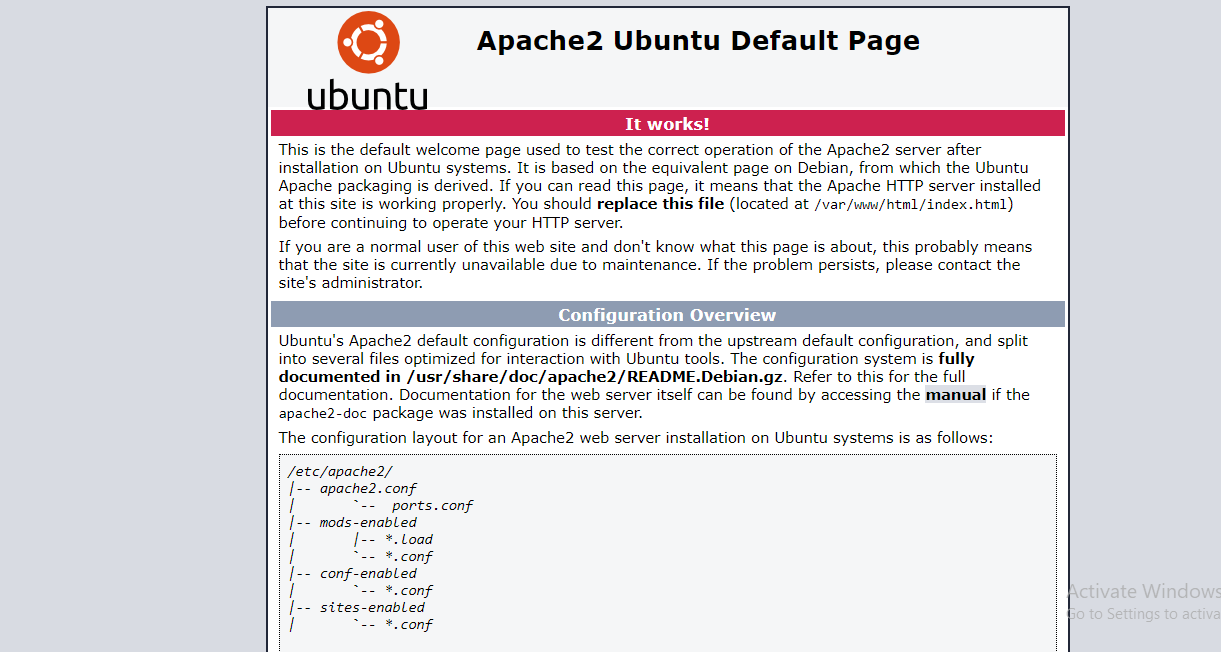1221x652 pixels.
Task: Click the Ubuntu logo image
Action: click(x=368, y=61)
